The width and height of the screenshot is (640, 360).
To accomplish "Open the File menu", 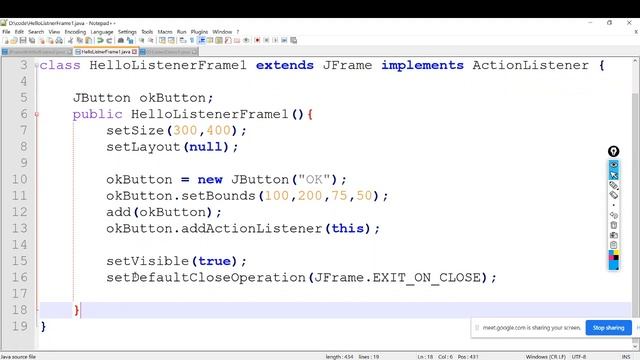I will tap(6, 32).
